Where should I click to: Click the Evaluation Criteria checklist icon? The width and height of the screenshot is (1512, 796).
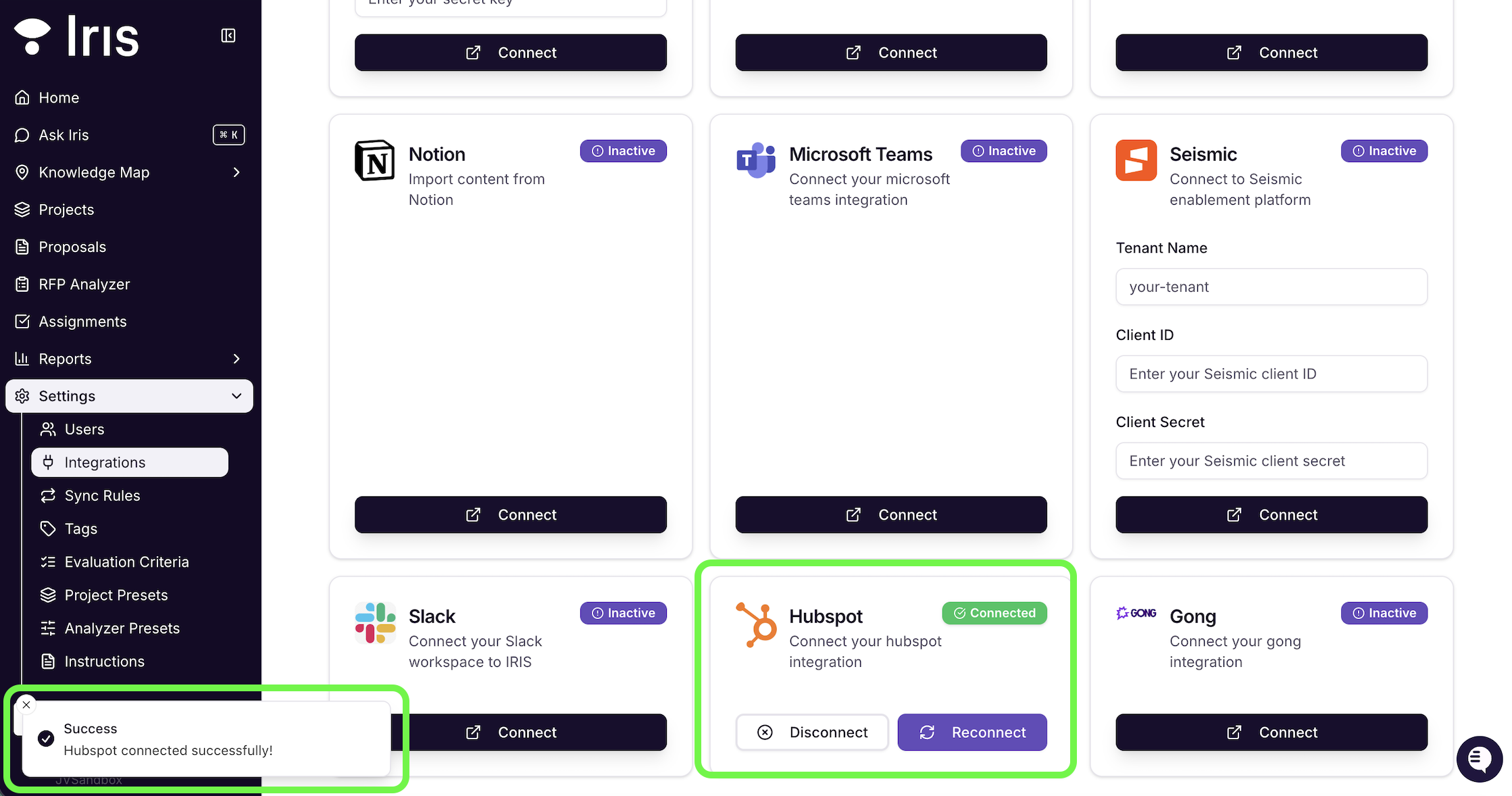(x=48, y=562)
